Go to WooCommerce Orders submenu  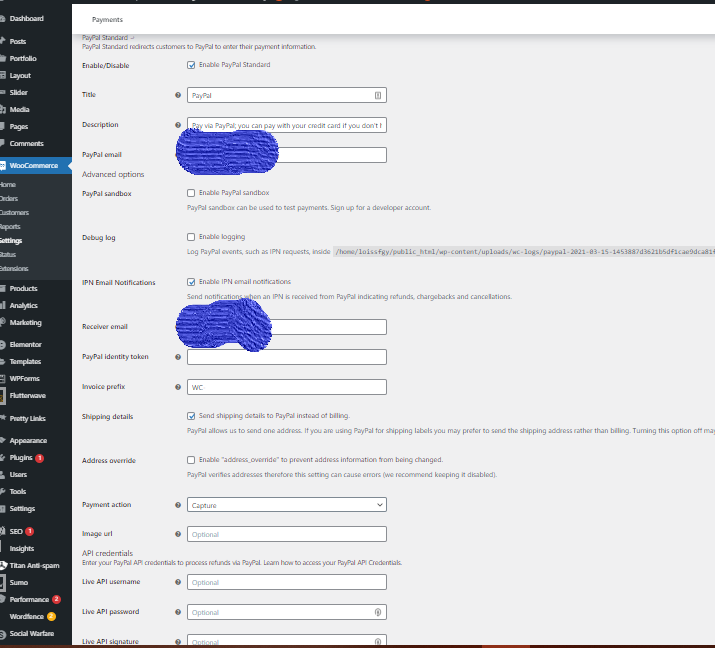click(x=9, y=199)
